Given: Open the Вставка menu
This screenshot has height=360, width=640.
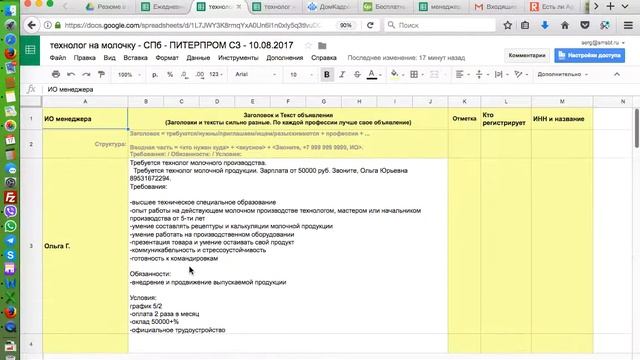Looking at the screenshot, I should tap(136, 58).
